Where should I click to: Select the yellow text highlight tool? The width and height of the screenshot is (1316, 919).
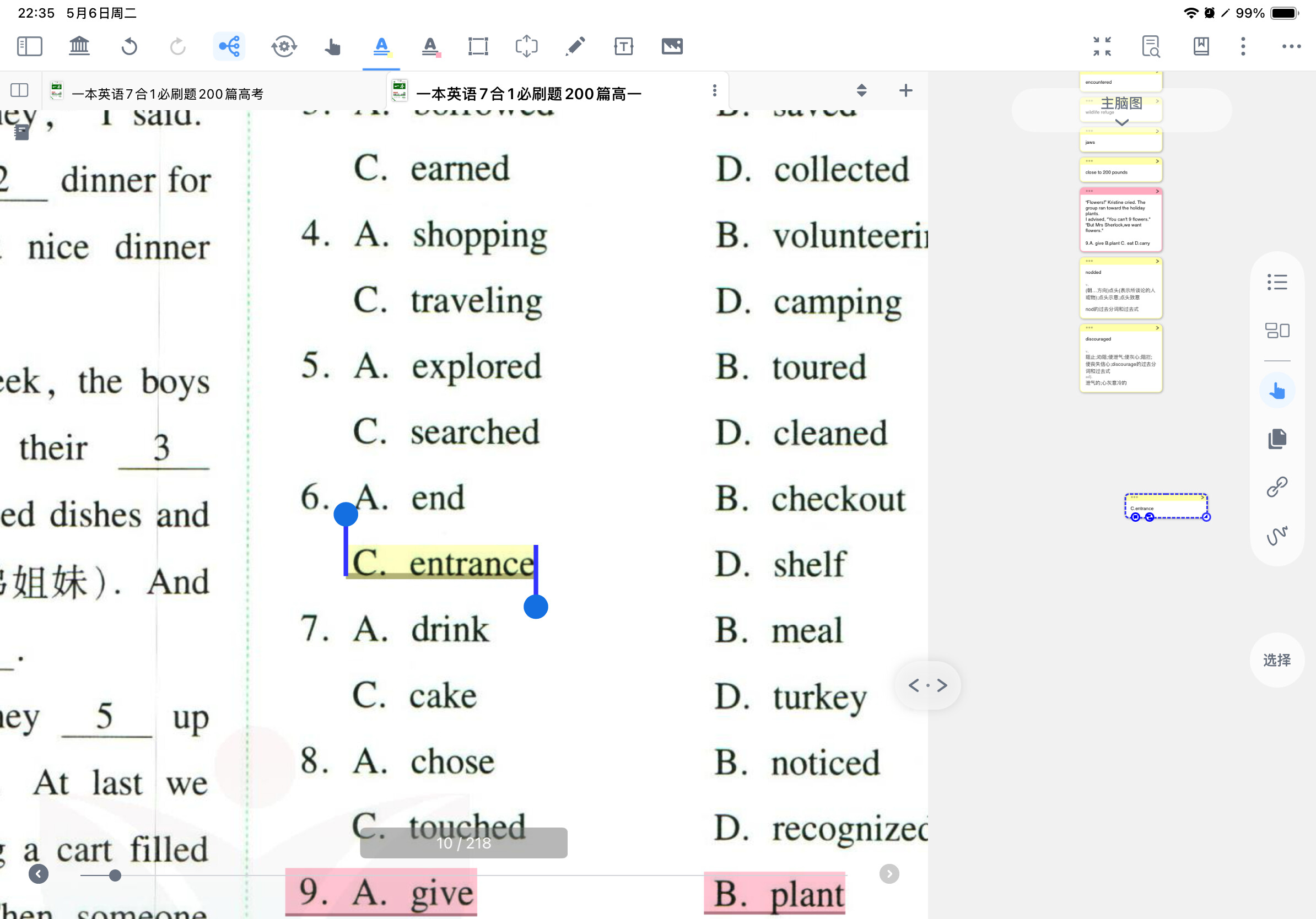click(381, 46)
